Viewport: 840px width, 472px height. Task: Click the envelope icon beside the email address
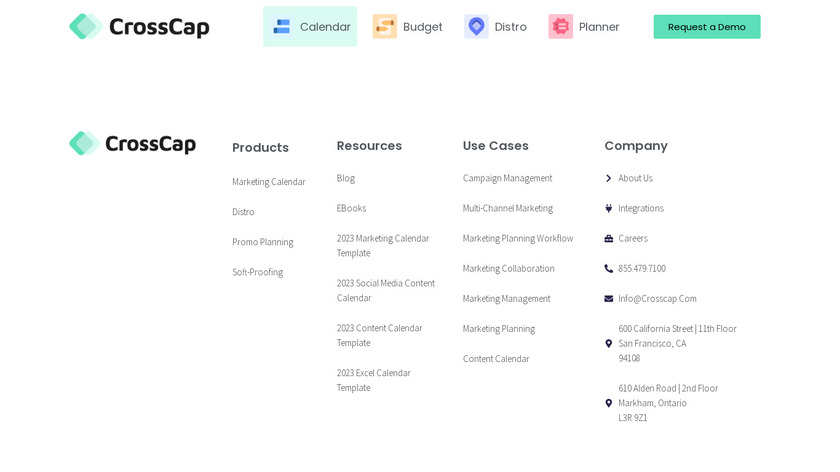tap(609, 299)
